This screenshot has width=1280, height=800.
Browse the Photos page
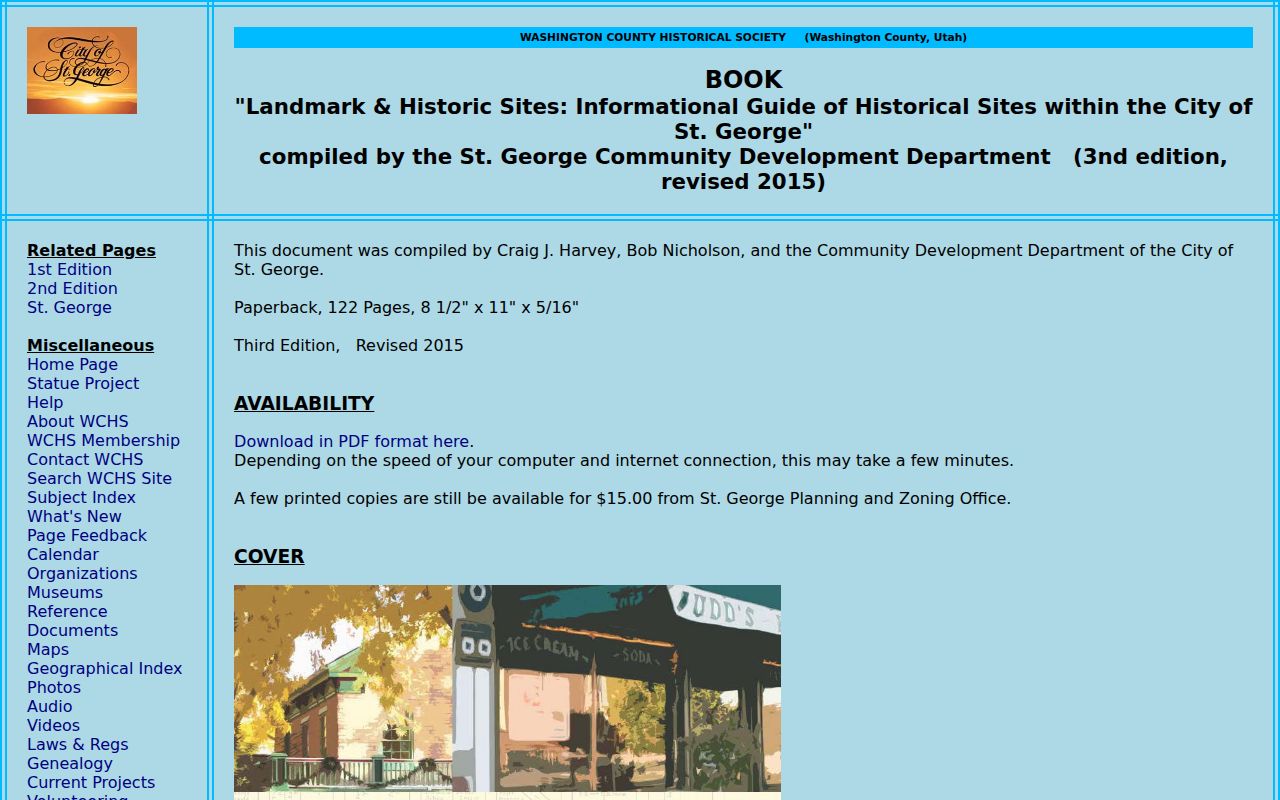54,687
